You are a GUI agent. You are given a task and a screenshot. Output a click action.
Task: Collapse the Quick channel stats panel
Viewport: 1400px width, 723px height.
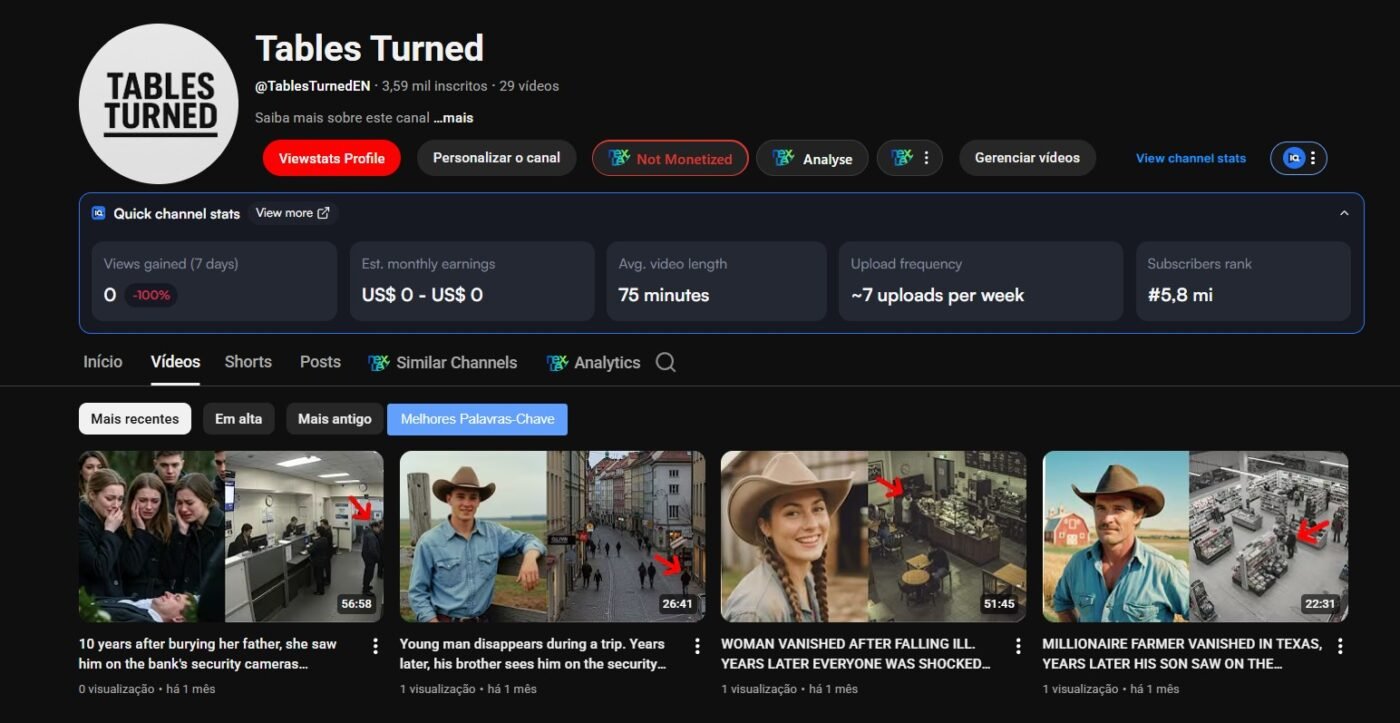[x=1344, y=212]
